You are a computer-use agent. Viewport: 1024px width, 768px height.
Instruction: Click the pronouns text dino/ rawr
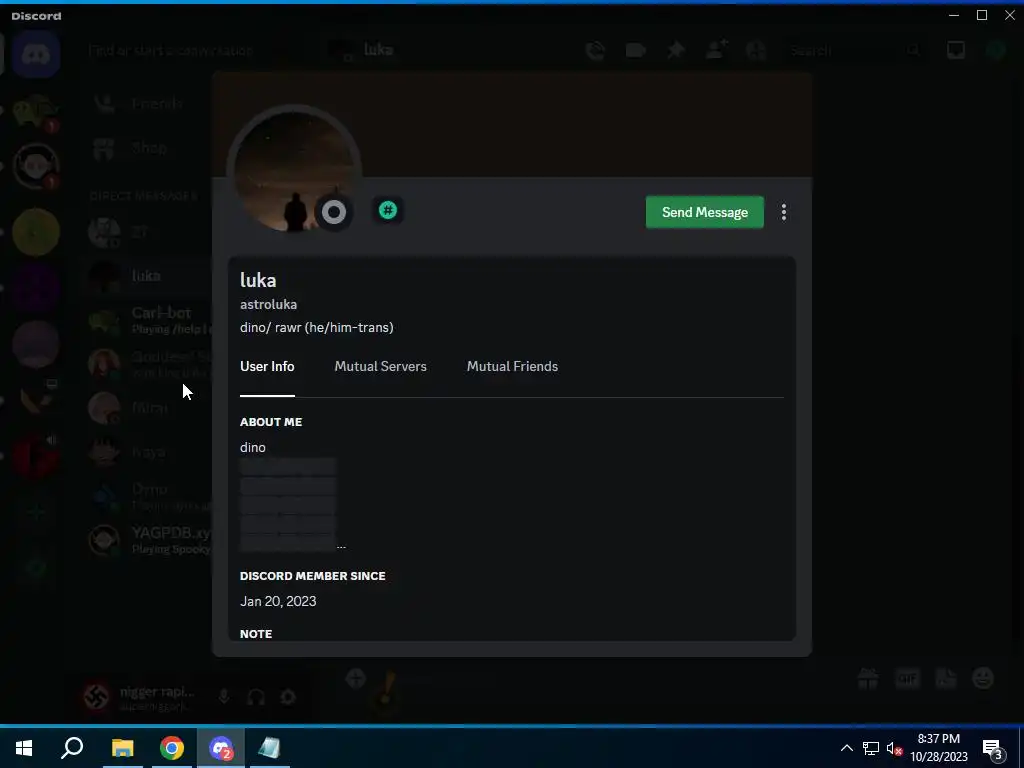point(317,327)
